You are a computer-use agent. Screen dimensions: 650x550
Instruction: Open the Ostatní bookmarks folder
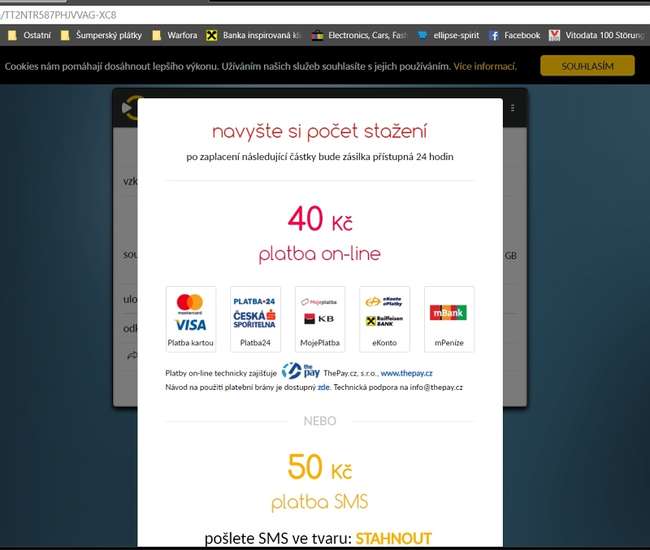point(30,35)
